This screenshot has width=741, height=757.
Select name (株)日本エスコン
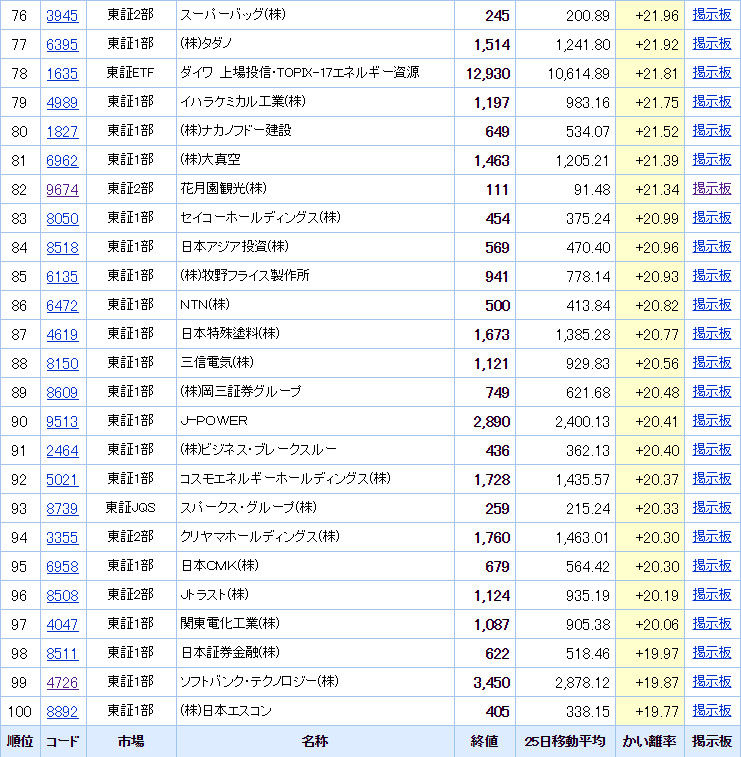click(x=226, y=711)
